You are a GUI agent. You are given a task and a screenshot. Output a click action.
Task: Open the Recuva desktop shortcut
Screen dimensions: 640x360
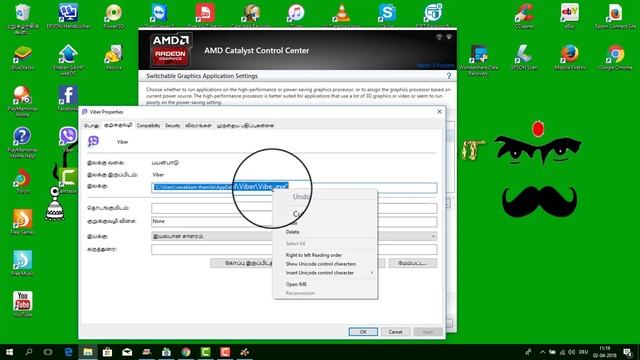[x=114, y=58]
